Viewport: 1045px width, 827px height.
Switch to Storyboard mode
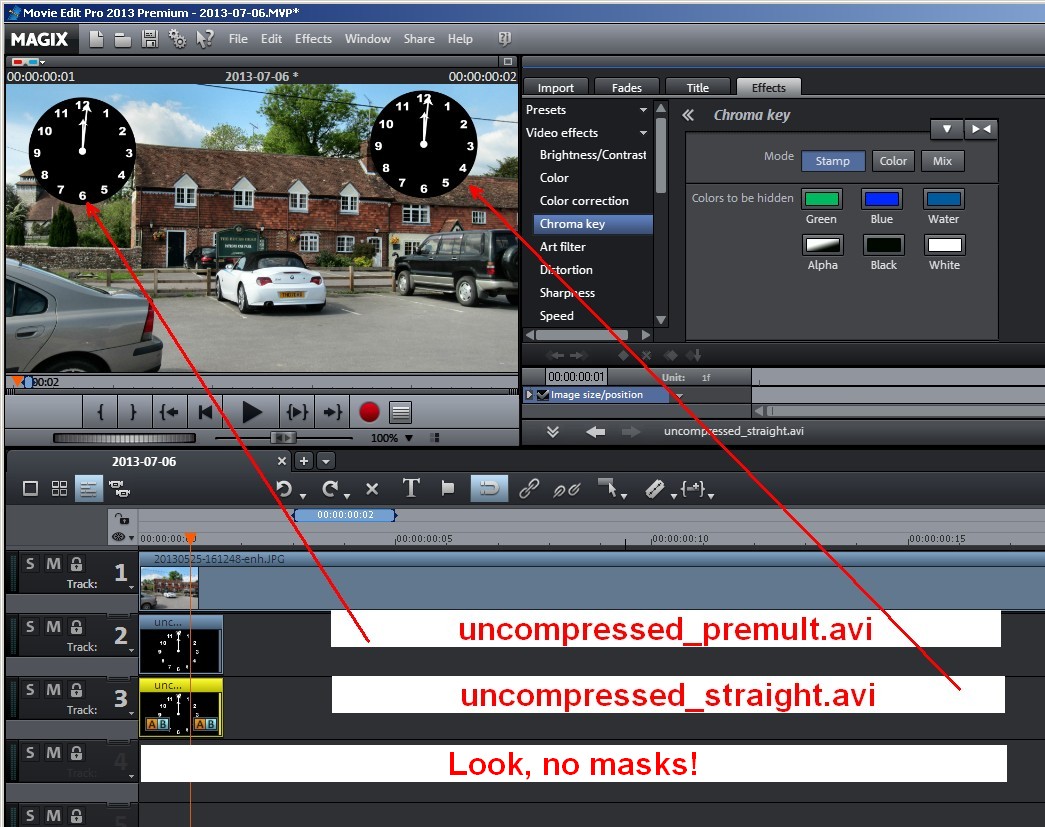pyautogui.click(x=30, y=488)
